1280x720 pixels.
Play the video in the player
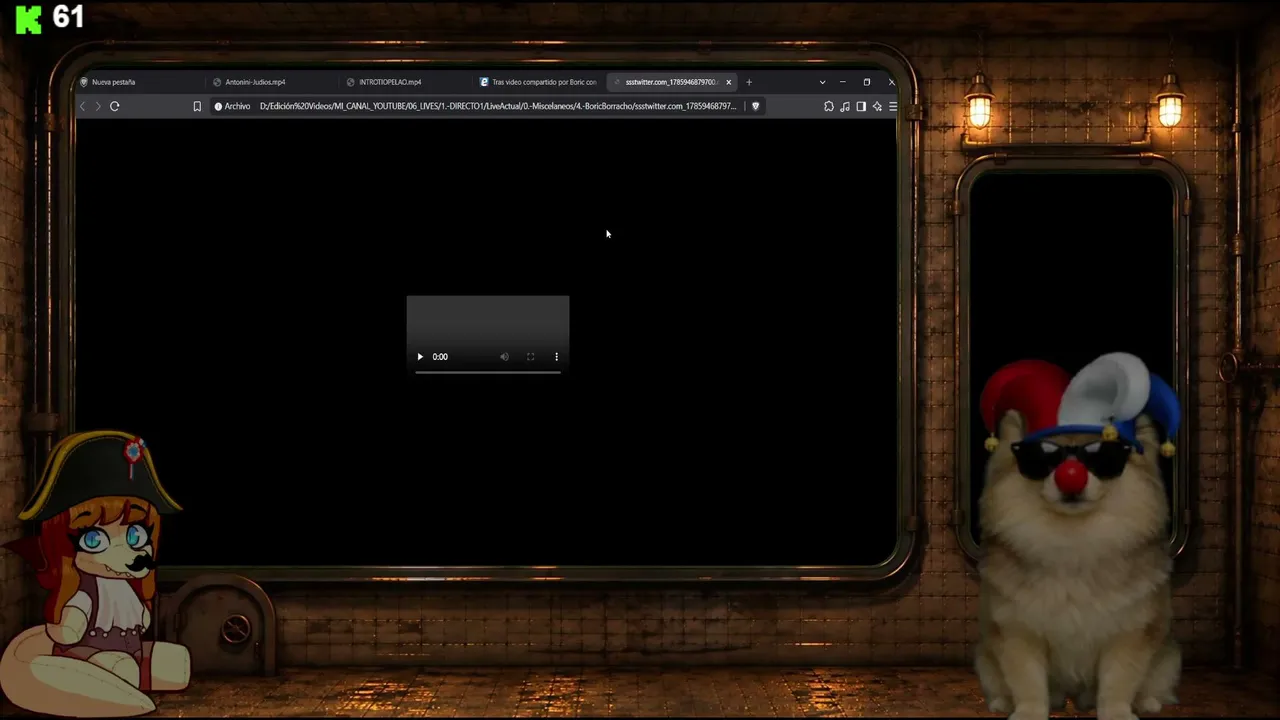[420, 357]
